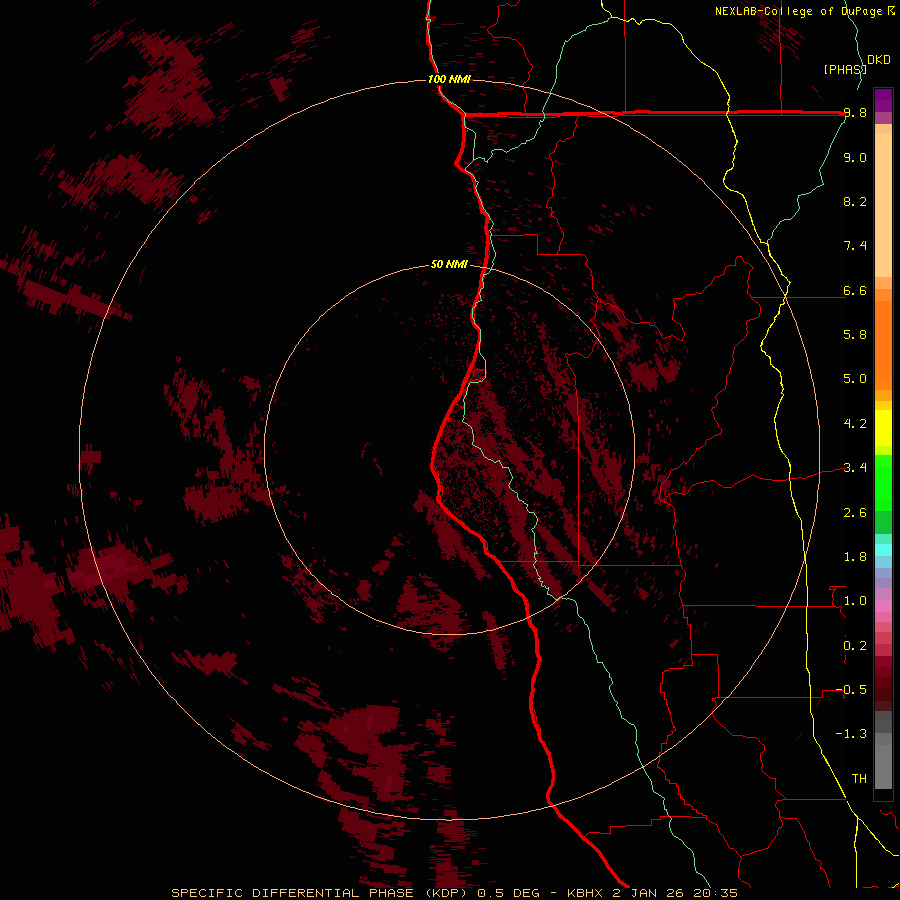Click the -1.3 legend value
The image size is (900, 900).
tap(851, 734)
